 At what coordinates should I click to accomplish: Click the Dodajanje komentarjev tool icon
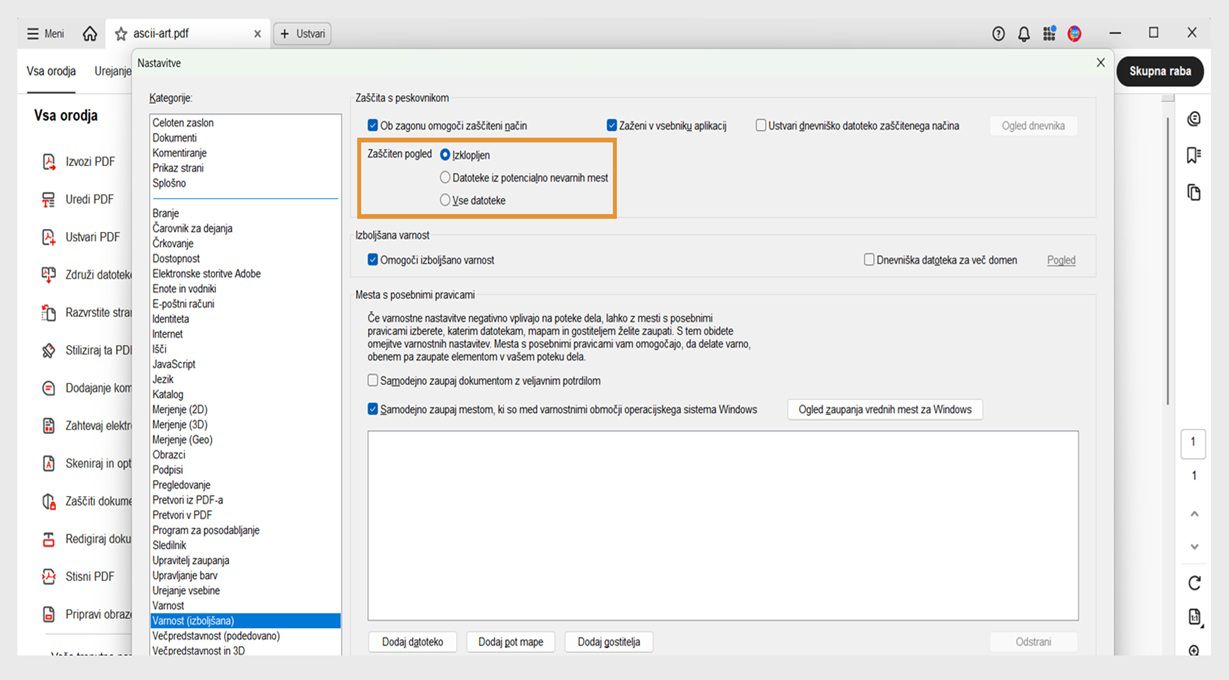[48, 388]
